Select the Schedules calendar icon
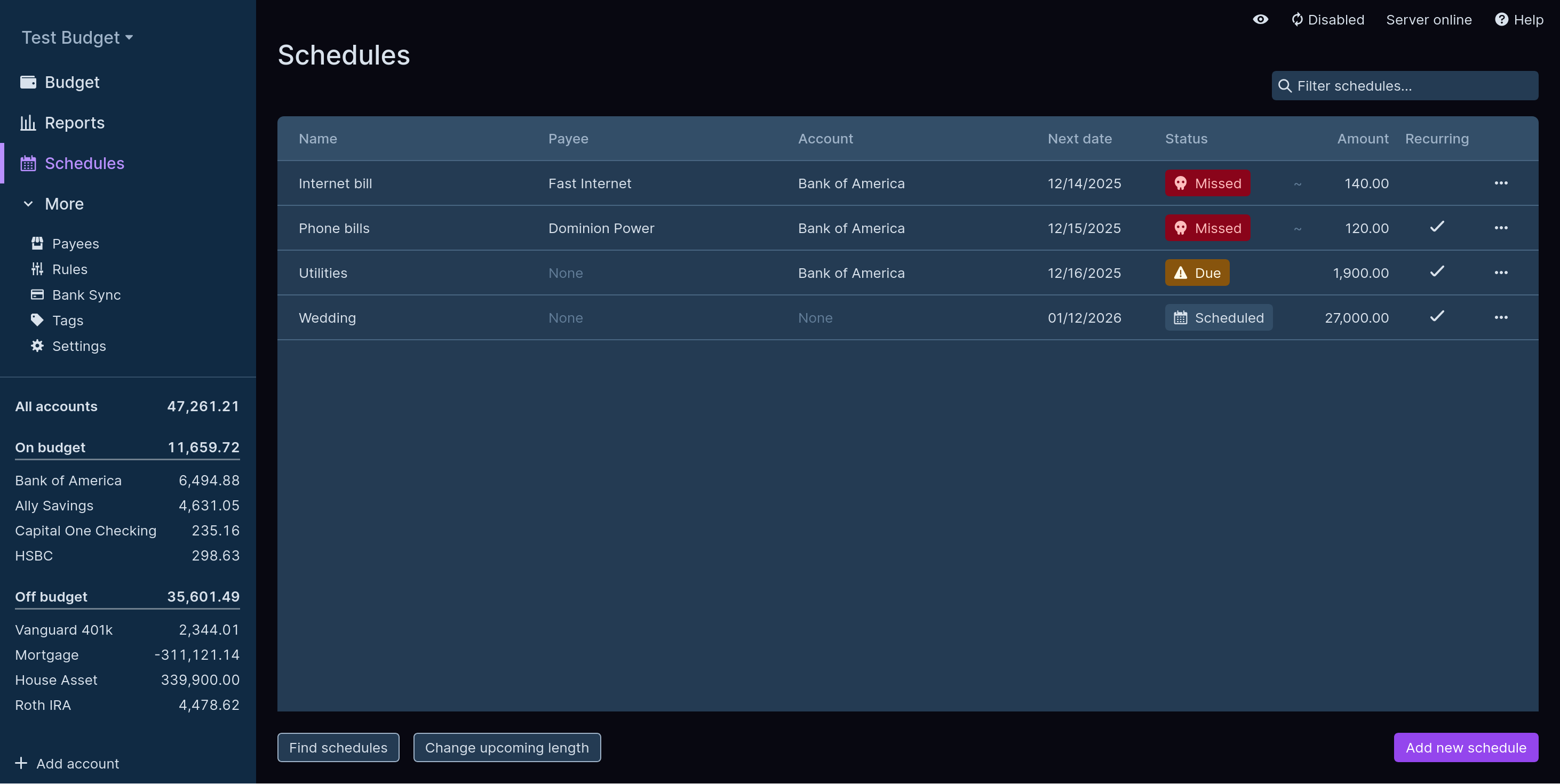This screenshot has height=784, width=1560. (28, 163)
